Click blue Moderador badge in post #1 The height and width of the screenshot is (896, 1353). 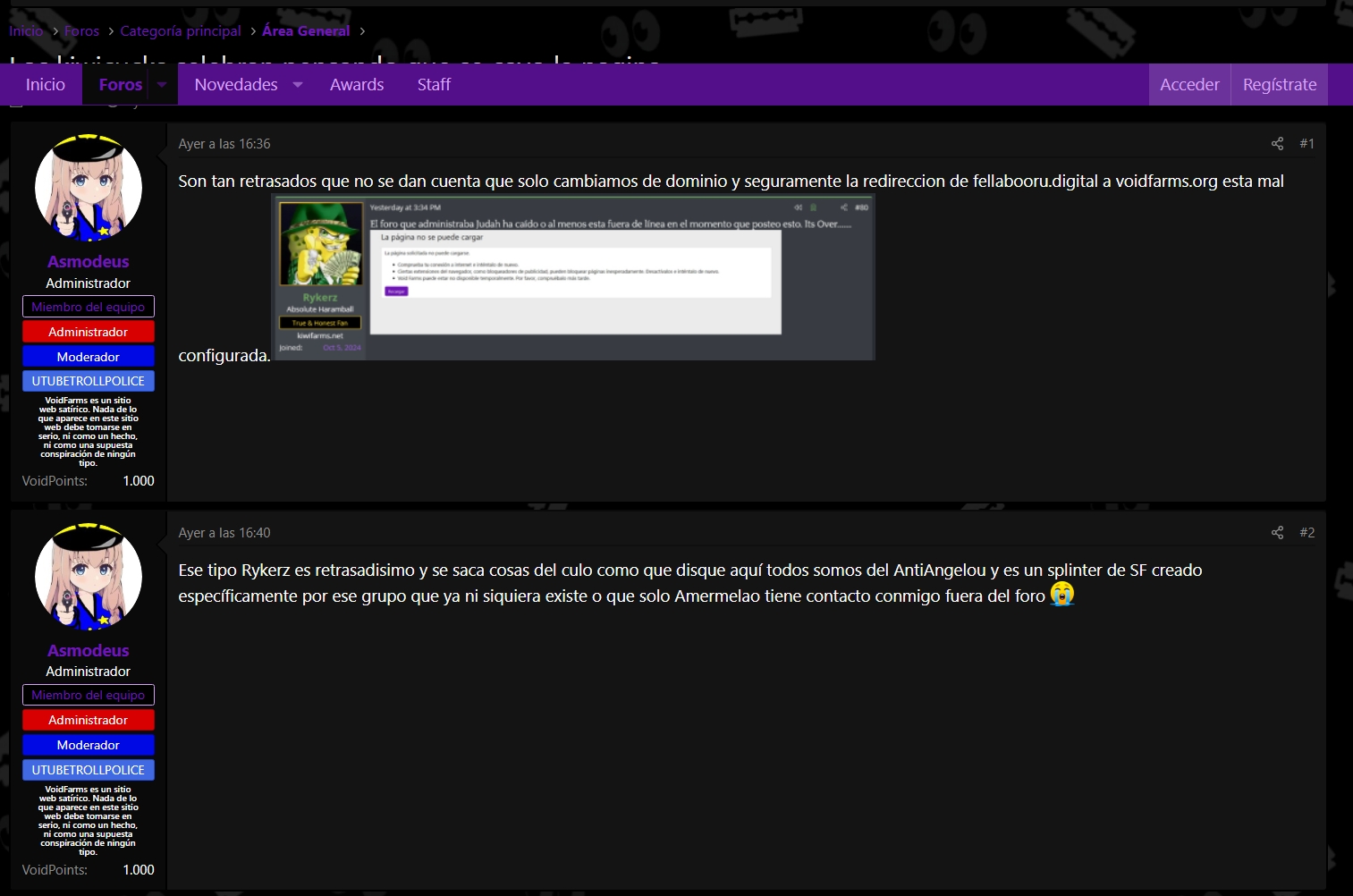point(89,357)
